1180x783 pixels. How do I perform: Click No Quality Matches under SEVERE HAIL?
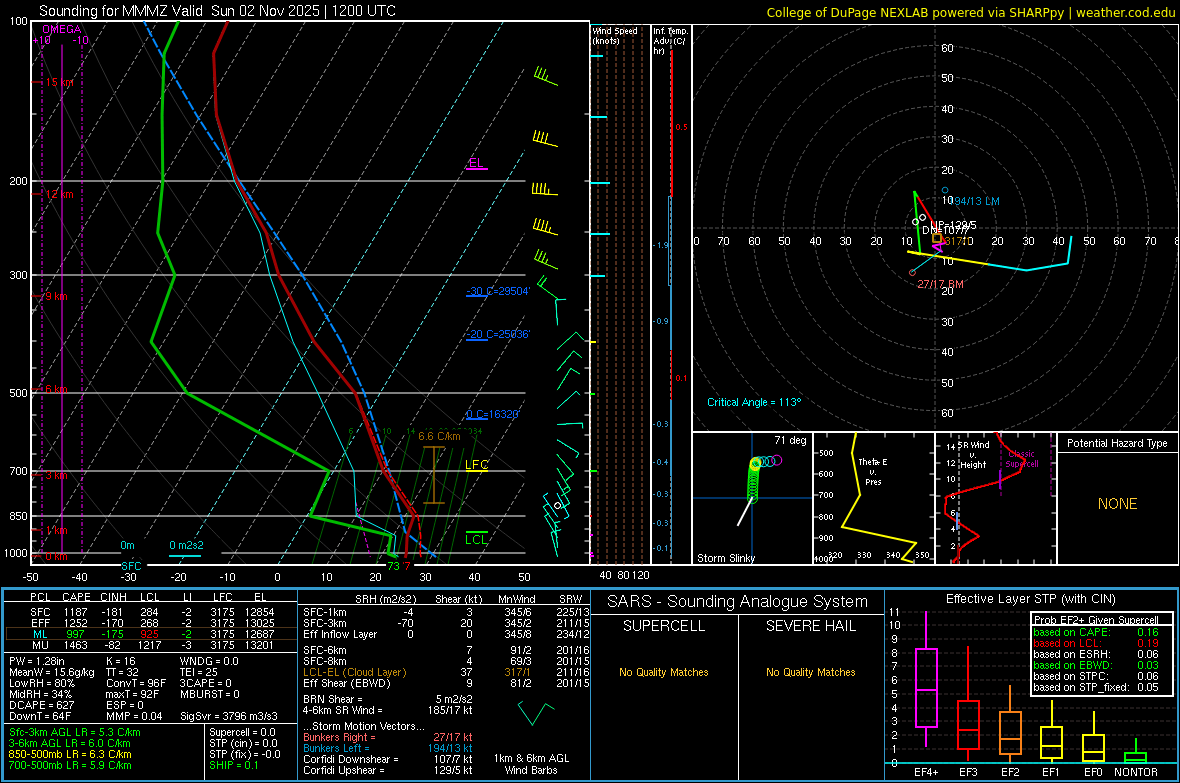810,672
